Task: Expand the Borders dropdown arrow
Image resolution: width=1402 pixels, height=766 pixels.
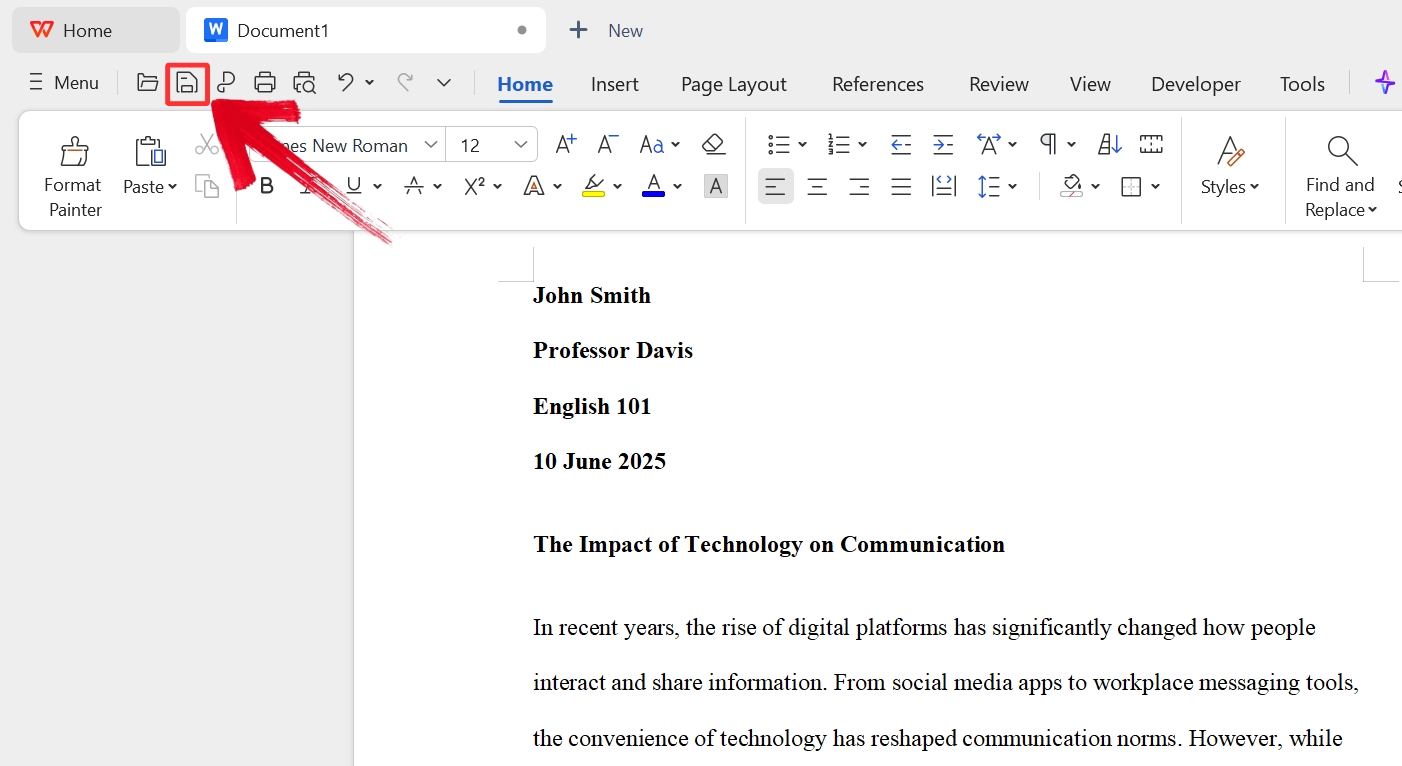Action: click(1156, 186)
